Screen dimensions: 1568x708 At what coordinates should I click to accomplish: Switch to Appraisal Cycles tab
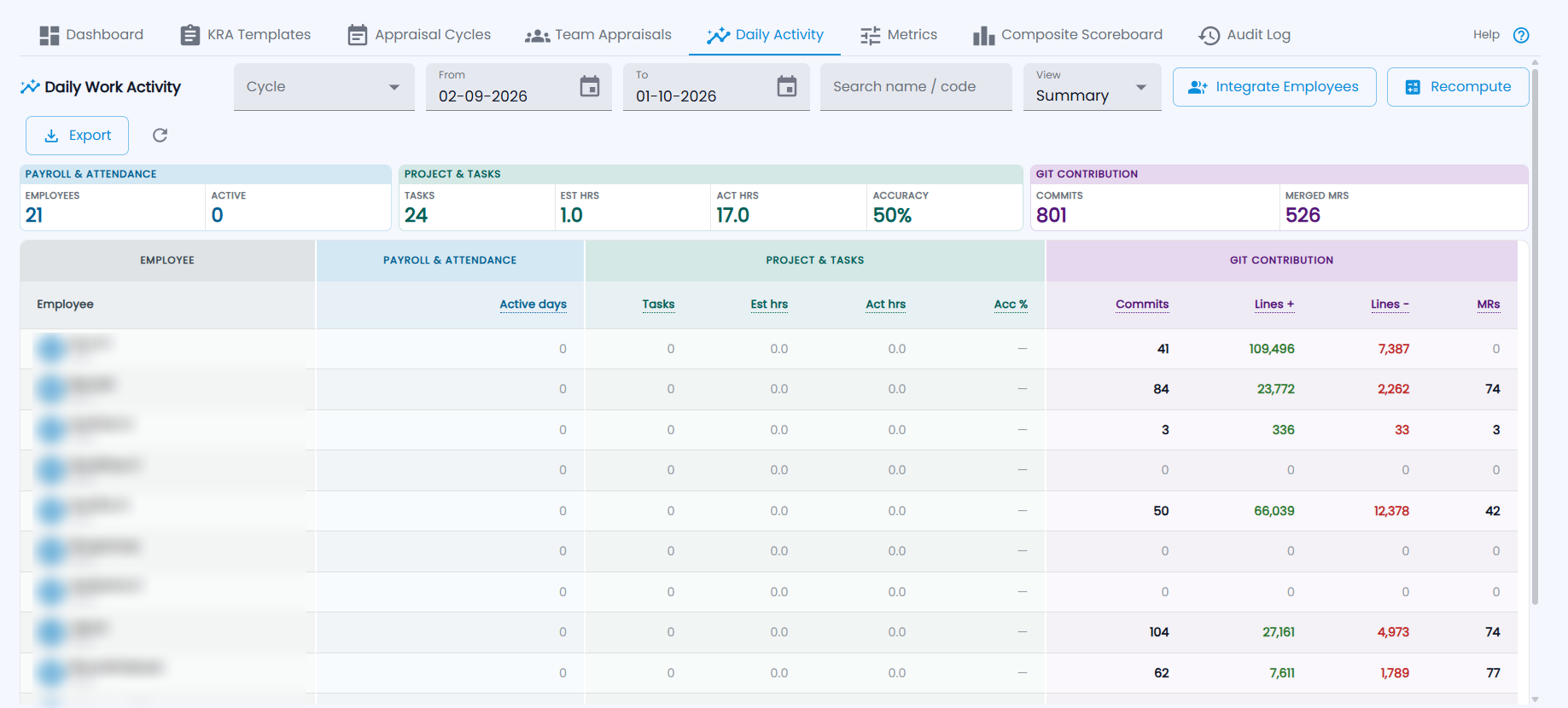[419, 35]
